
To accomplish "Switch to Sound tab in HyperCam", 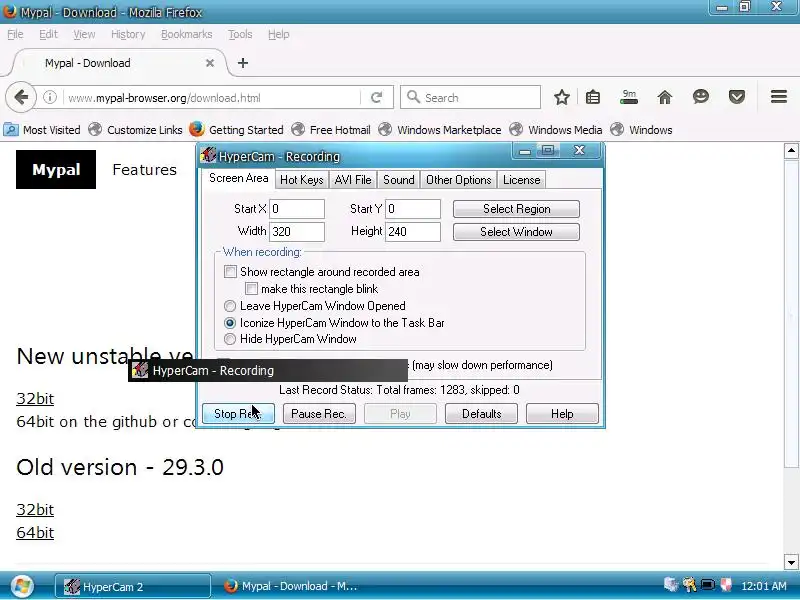I will (398, 180).
